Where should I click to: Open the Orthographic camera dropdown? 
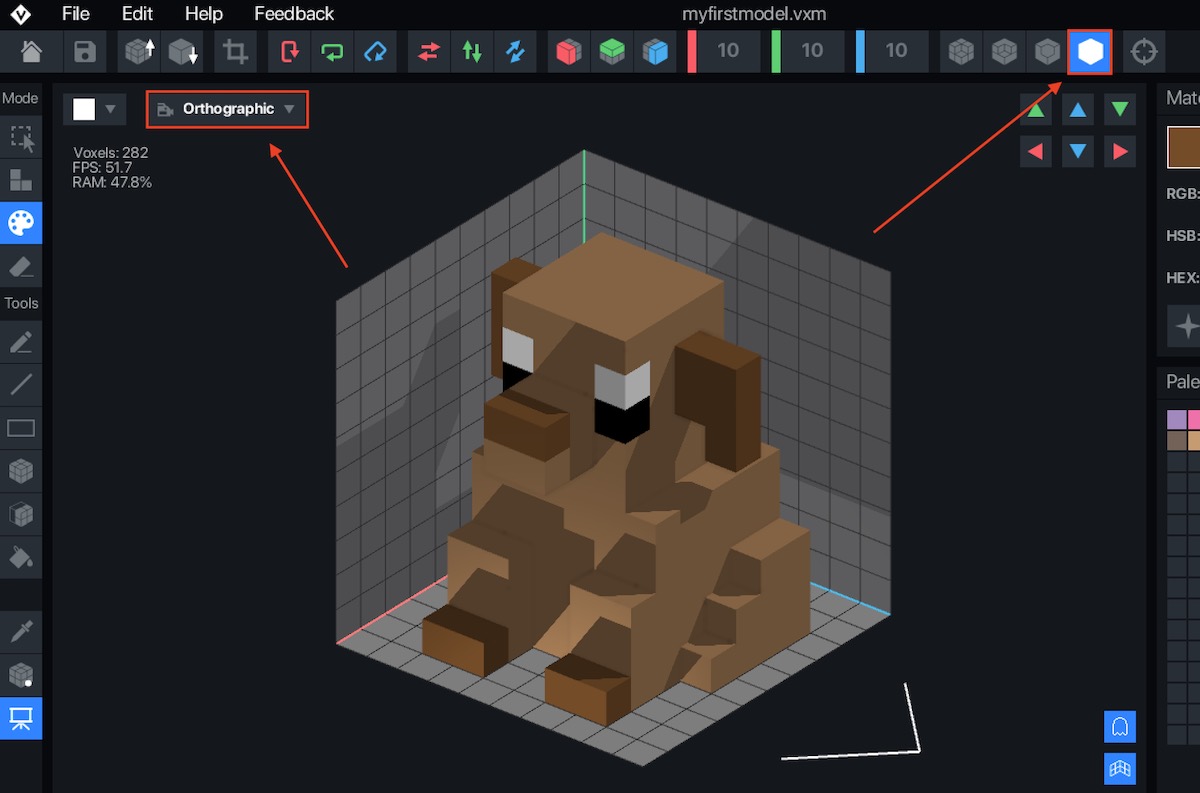[x=228, y=109]
